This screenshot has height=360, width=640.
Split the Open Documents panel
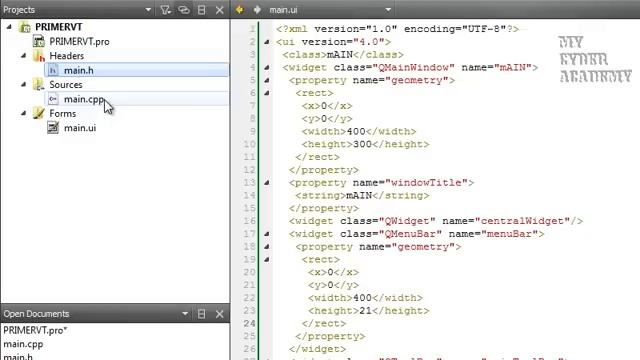[202, 314]
